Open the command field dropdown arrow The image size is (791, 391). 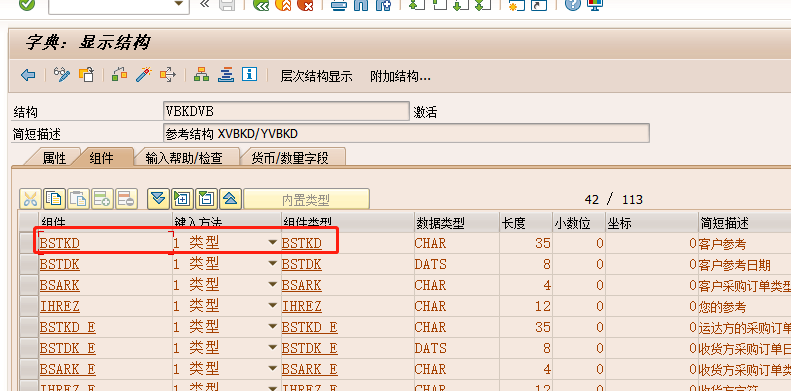tap(179, 4)
